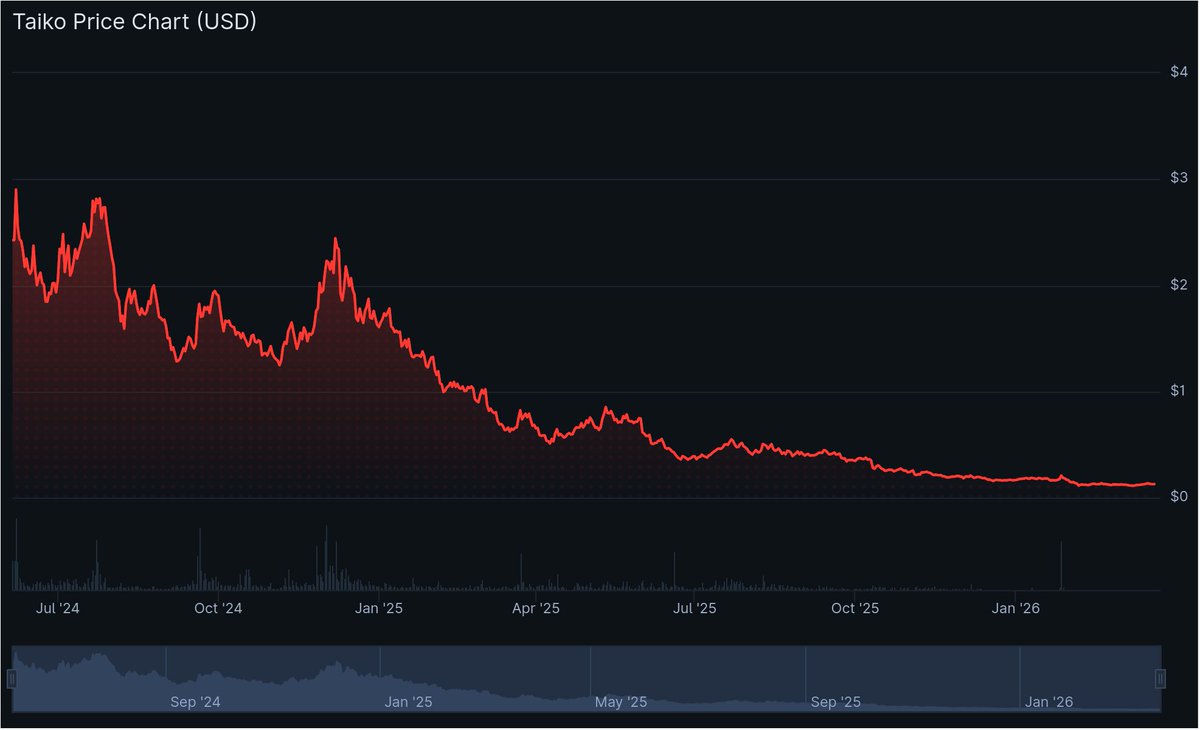This screenshot has height=730, width=1200.
Task: Click the Jul '25 date axis label
Action: [x=695, y=607]
